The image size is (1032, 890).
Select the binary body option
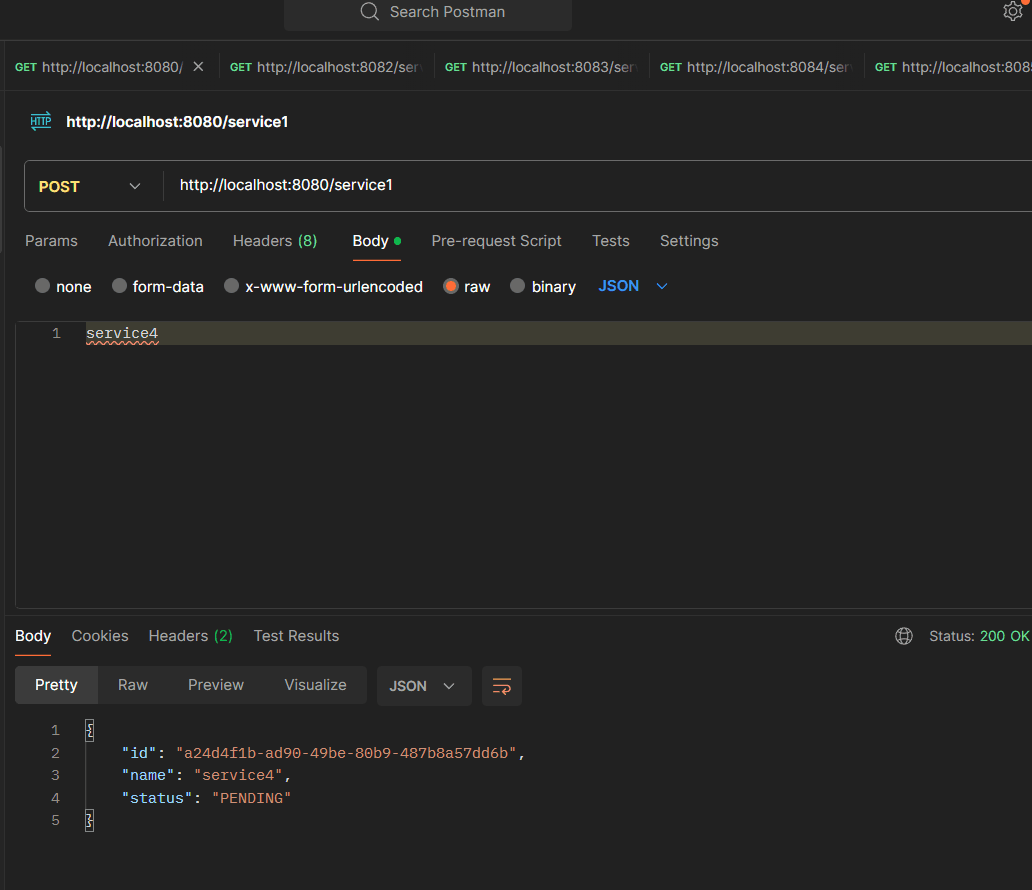(518, 286)
